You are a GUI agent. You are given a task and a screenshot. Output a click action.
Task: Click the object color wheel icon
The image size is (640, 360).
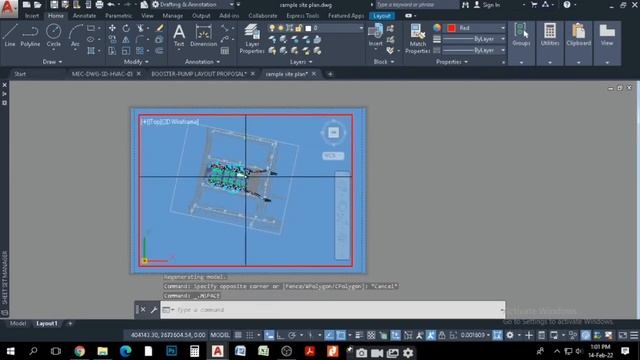click(437, 28)
